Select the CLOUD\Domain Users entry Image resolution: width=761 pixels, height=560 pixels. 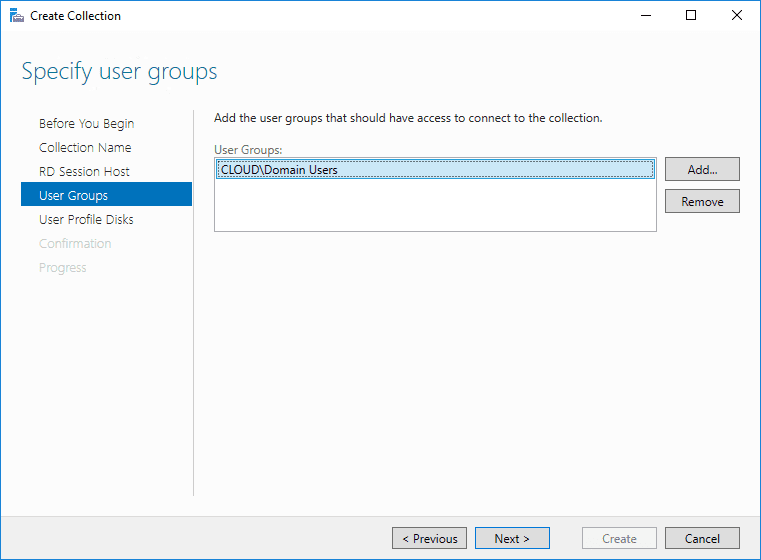coord(435,169)
